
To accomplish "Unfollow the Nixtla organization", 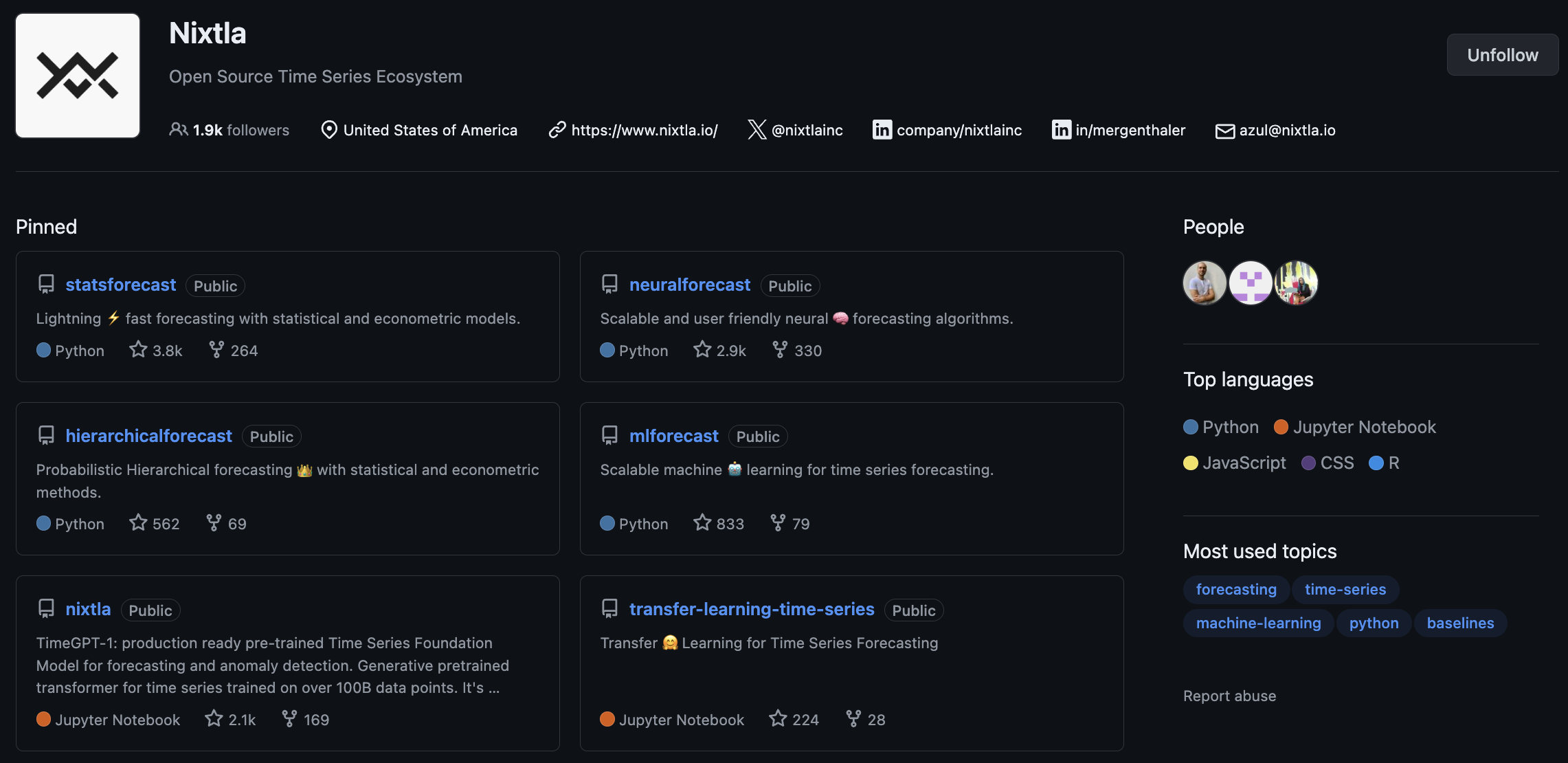I will 1502,55.
